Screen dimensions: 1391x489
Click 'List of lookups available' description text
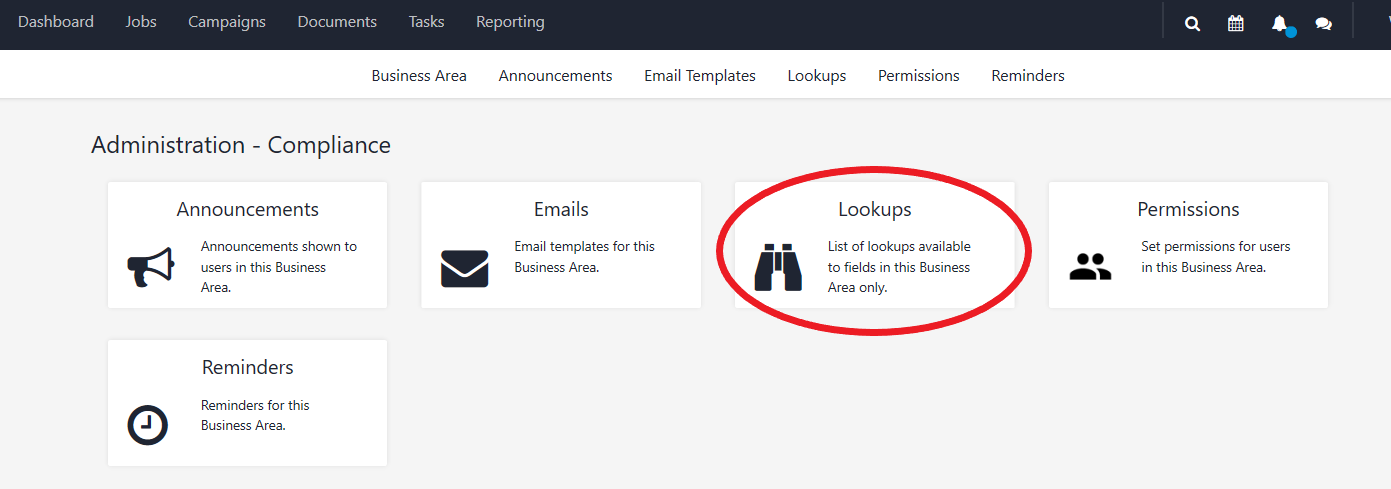tap(899, 267)
